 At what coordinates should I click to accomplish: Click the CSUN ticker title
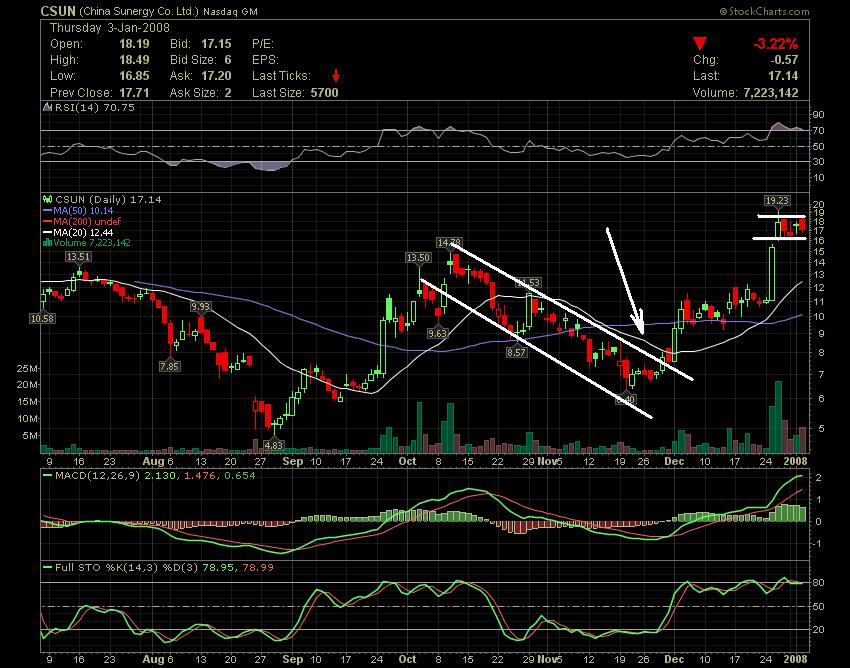tap(58, 11)
